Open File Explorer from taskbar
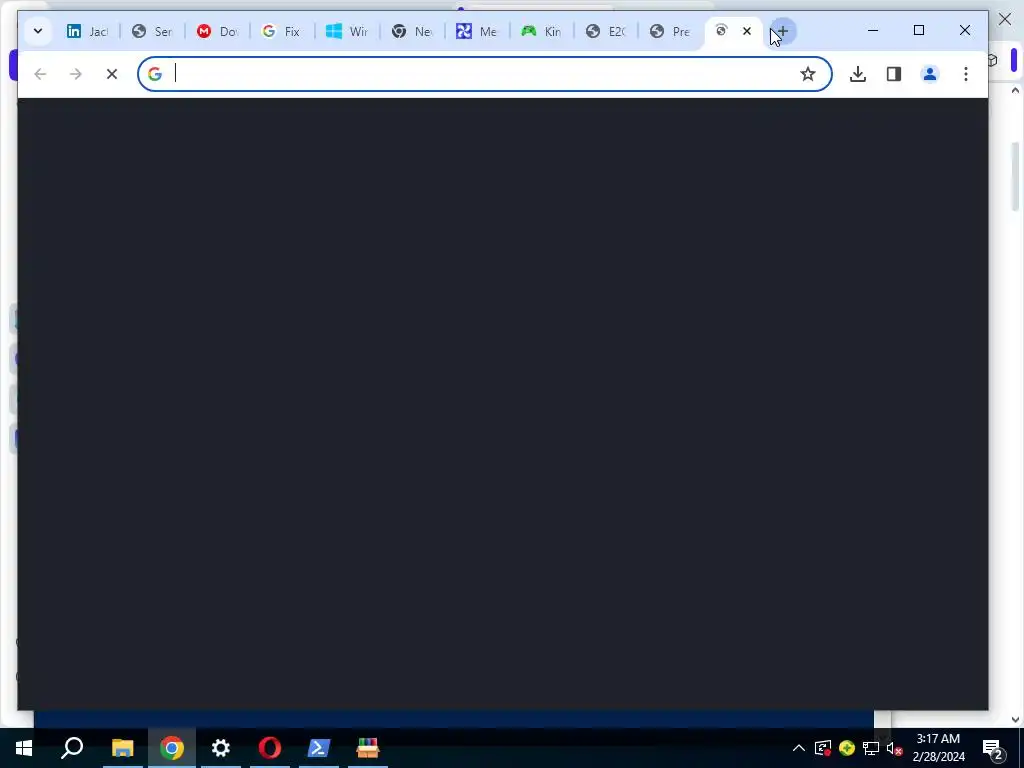The height and width of the screenshot is (768, 1024). click(x=122, y=748)
